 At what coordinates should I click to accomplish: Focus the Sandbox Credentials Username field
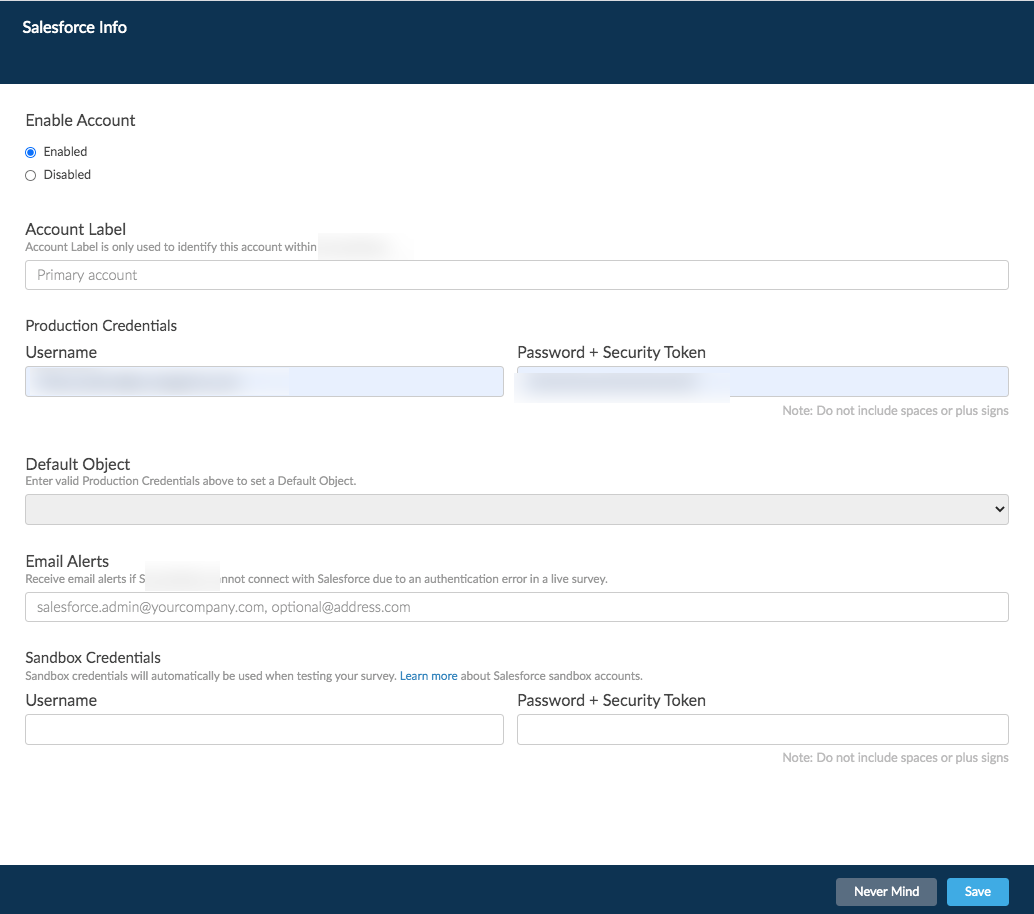coord(264,729)
